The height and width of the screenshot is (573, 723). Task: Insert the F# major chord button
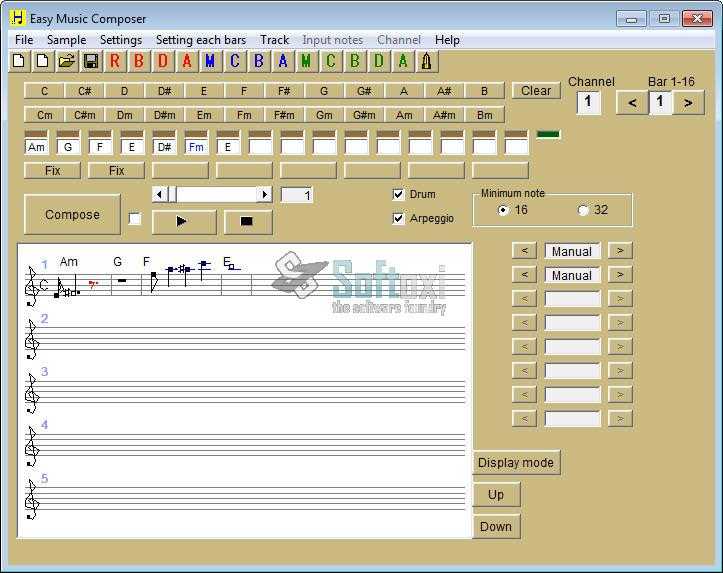(284, 91)
